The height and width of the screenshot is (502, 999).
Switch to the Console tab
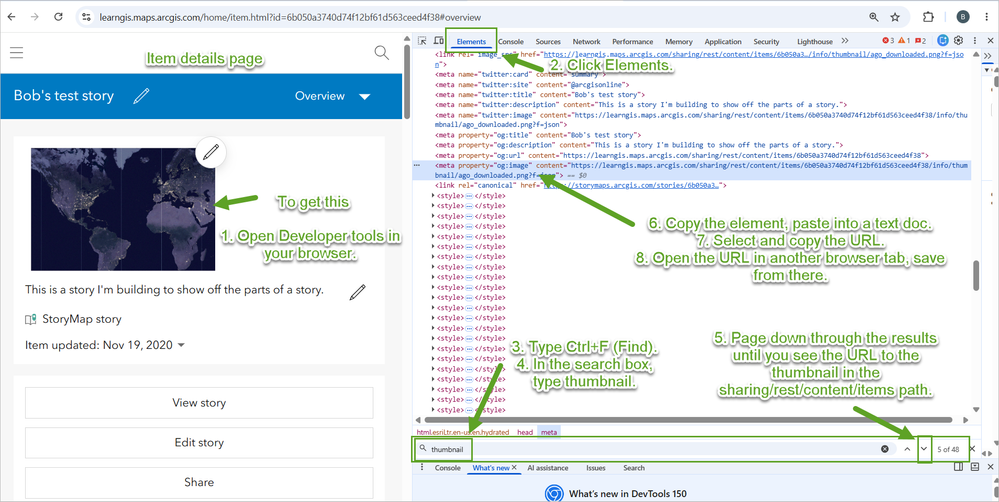511,41
